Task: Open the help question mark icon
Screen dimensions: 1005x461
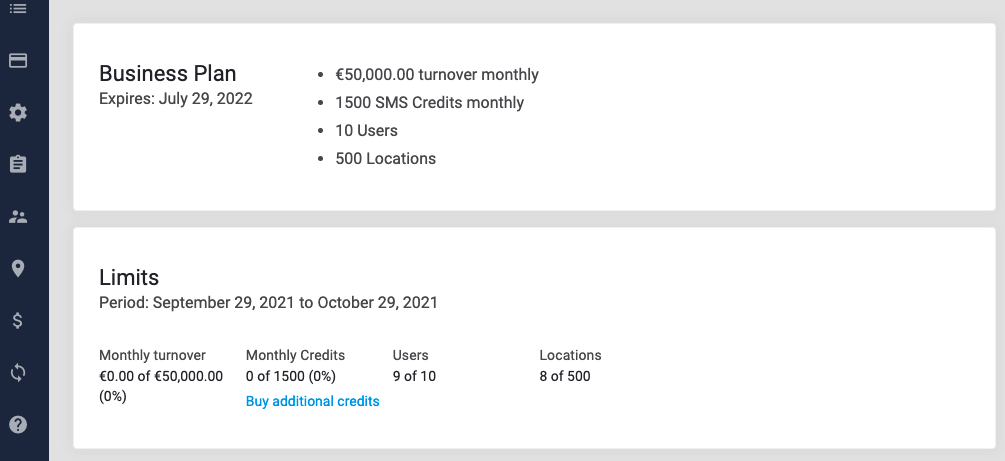Action: [x=18, y=424]
